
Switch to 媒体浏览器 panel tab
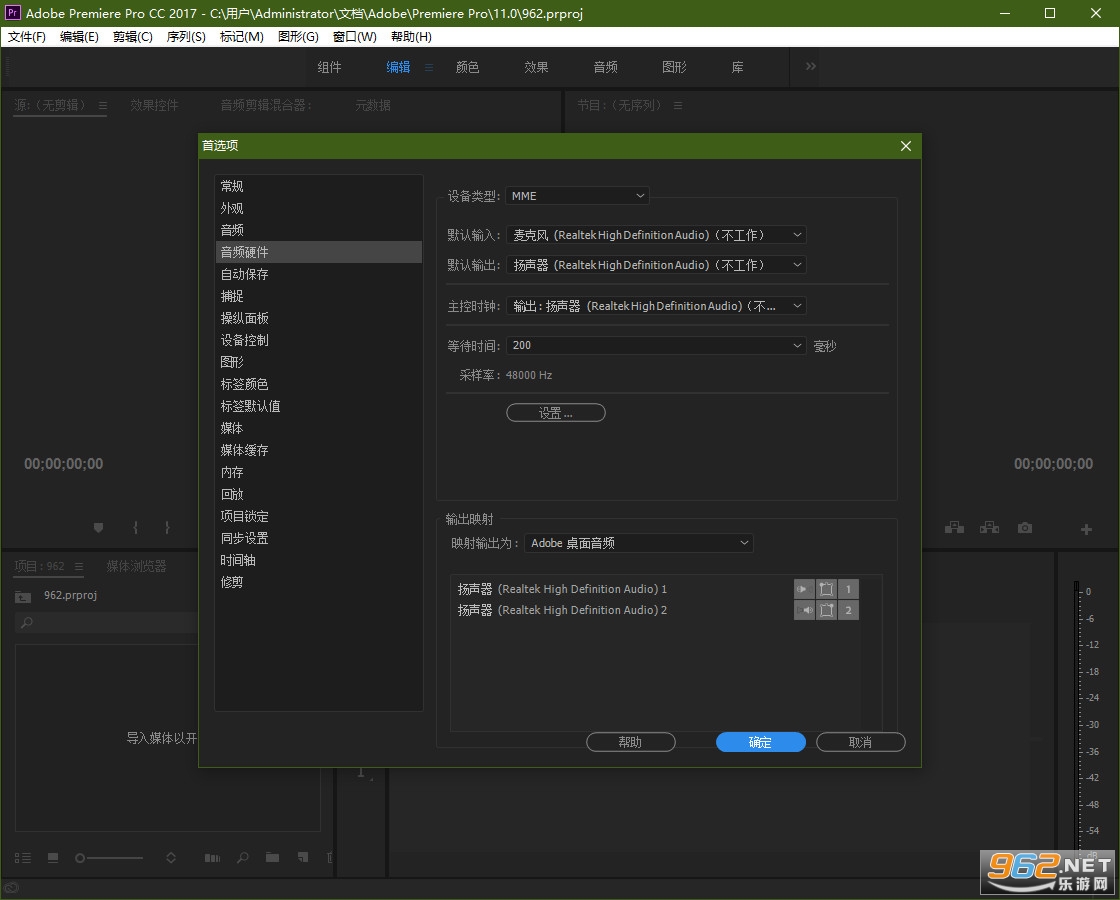(136, 566)
